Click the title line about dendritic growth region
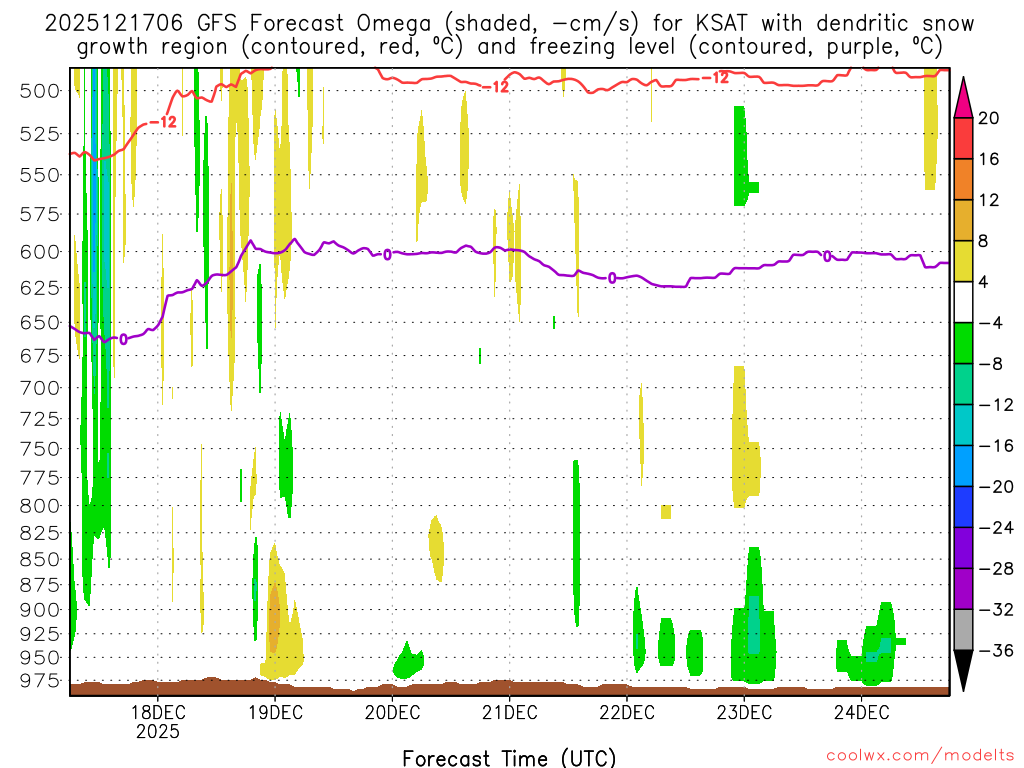 [x=509, y=47]
